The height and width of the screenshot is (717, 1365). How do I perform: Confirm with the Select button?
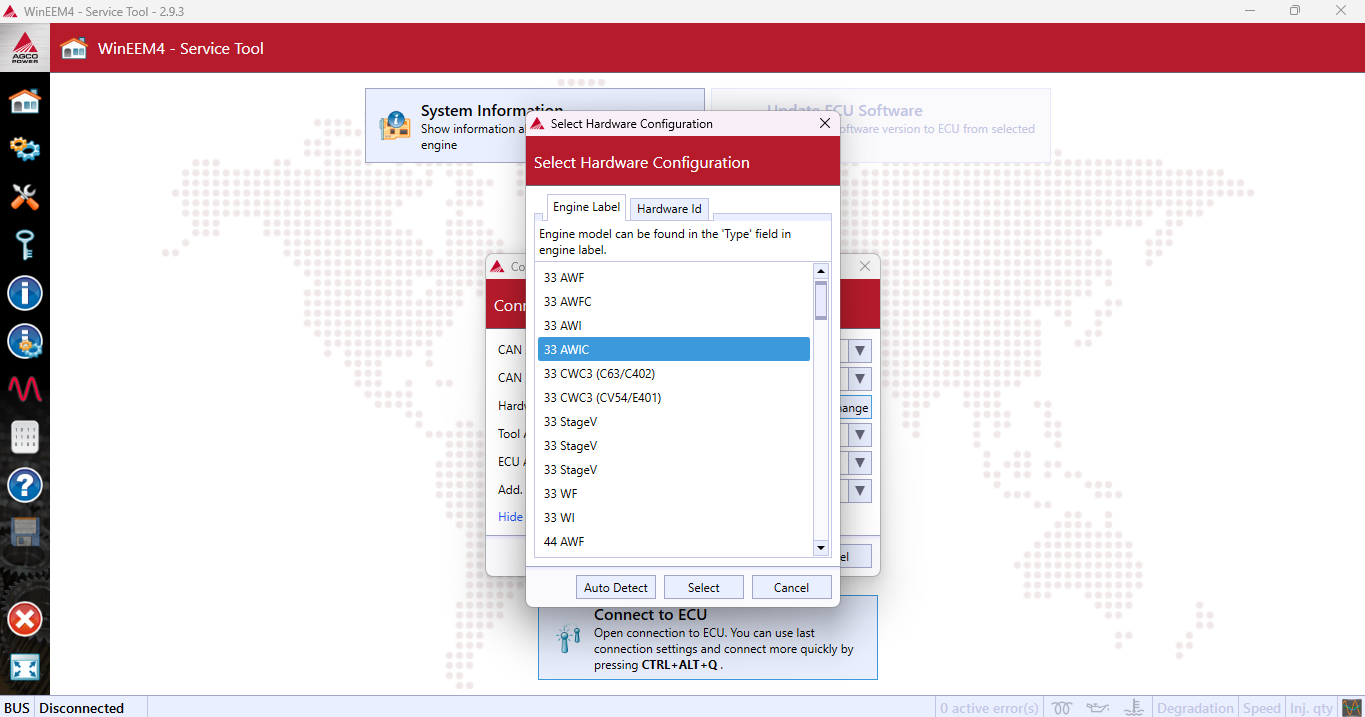pyautogui.click(x=704, y=588)
